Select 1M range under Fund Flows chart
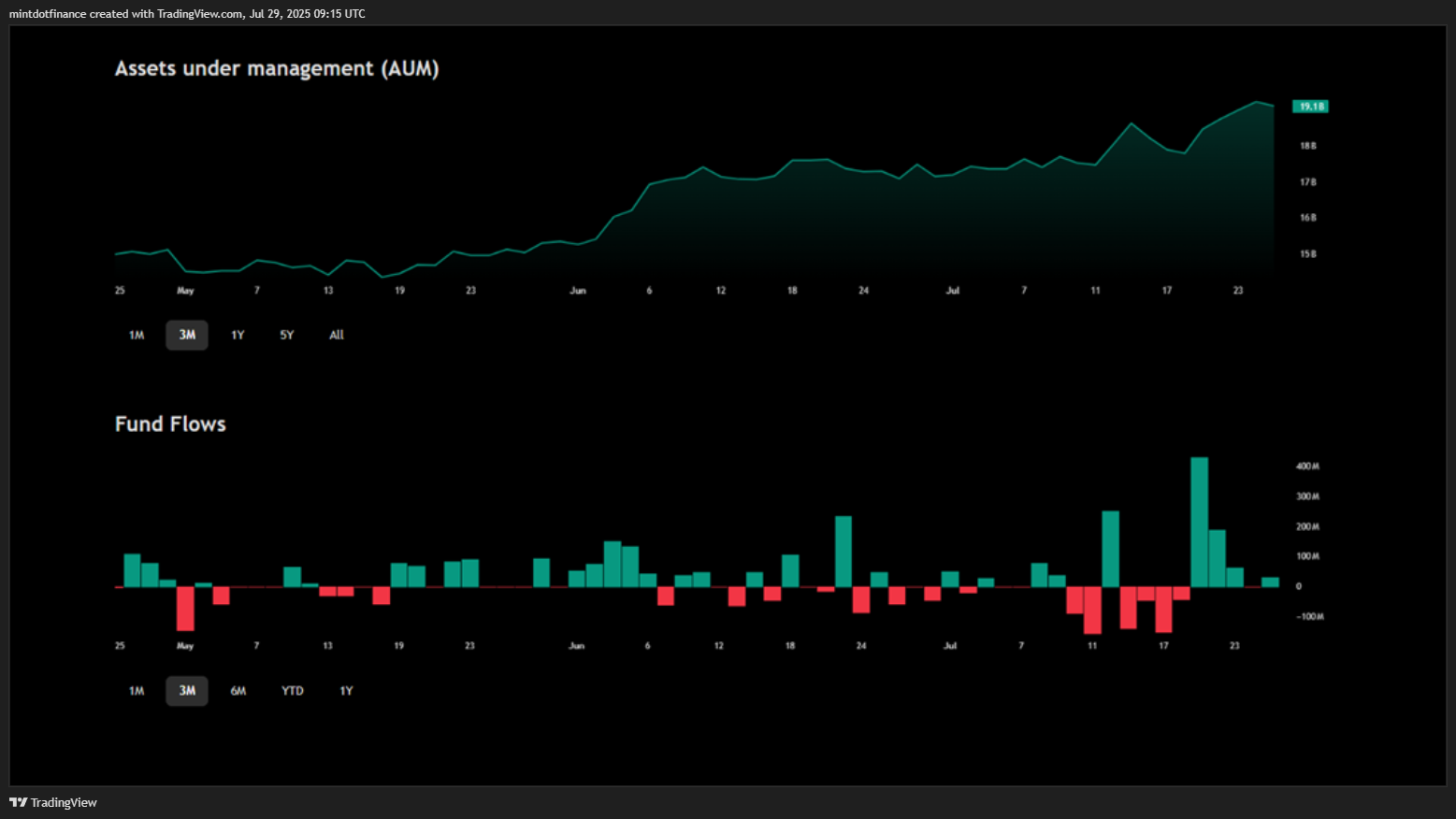The width and height of the screenshot is (1456, 819). 137,691
